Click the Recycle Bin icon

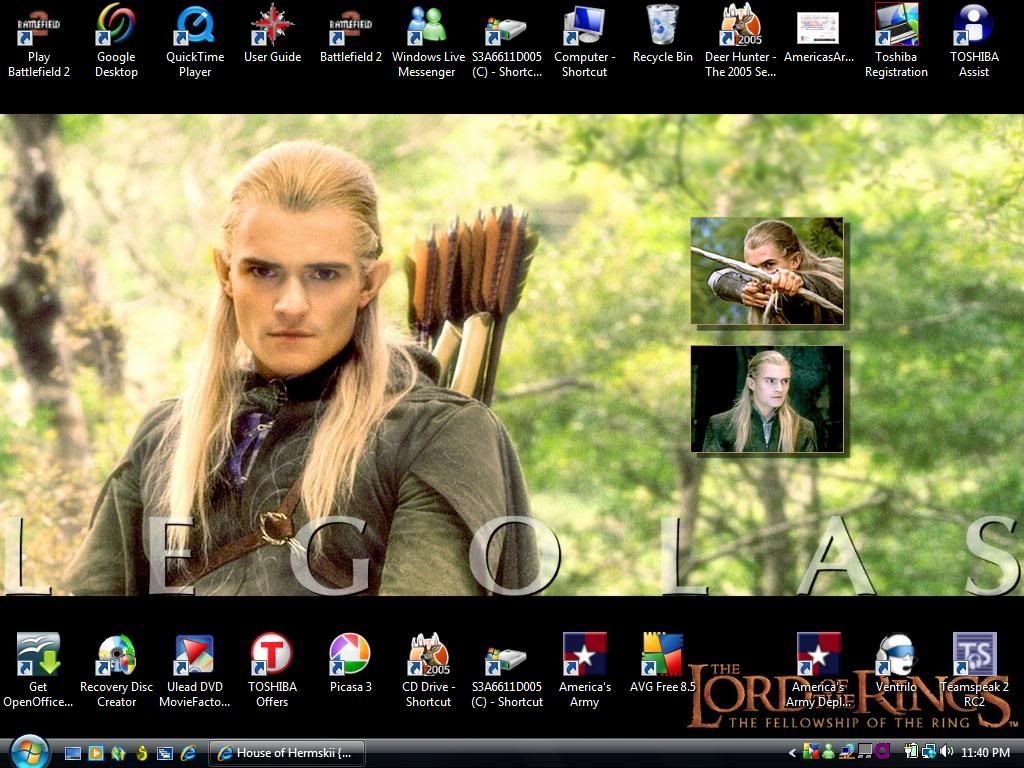pos(662,26)
